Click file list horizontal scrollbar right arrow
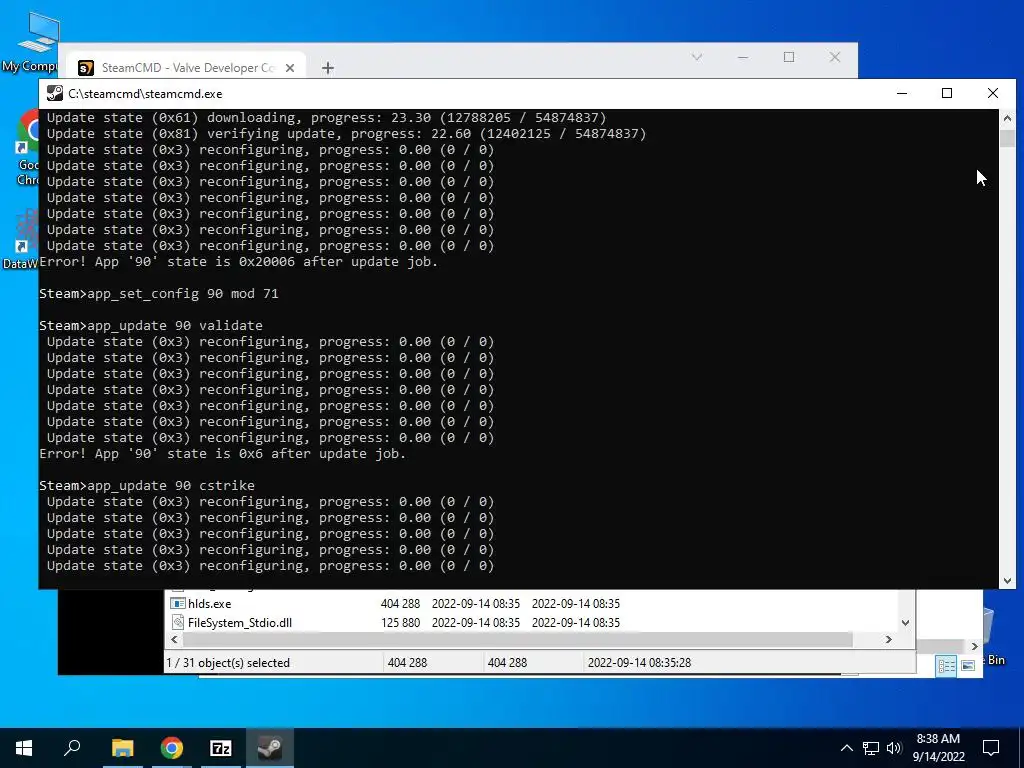Image resolution: width=1024 pixels, height=768 pixels. 888,639
